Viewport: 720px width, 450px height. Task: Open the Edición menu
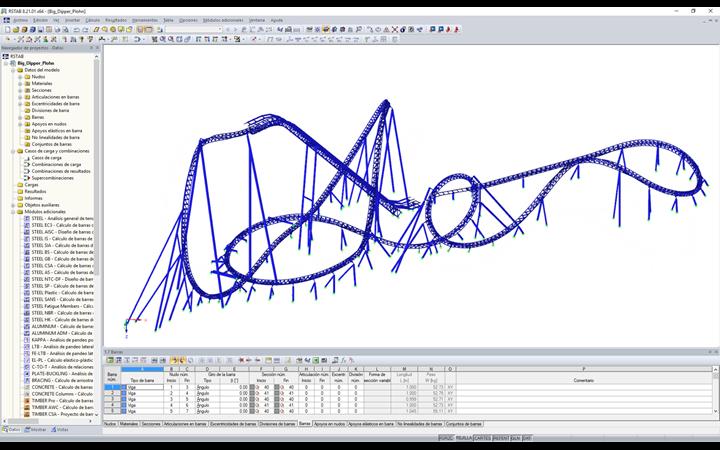pos(40,20)
